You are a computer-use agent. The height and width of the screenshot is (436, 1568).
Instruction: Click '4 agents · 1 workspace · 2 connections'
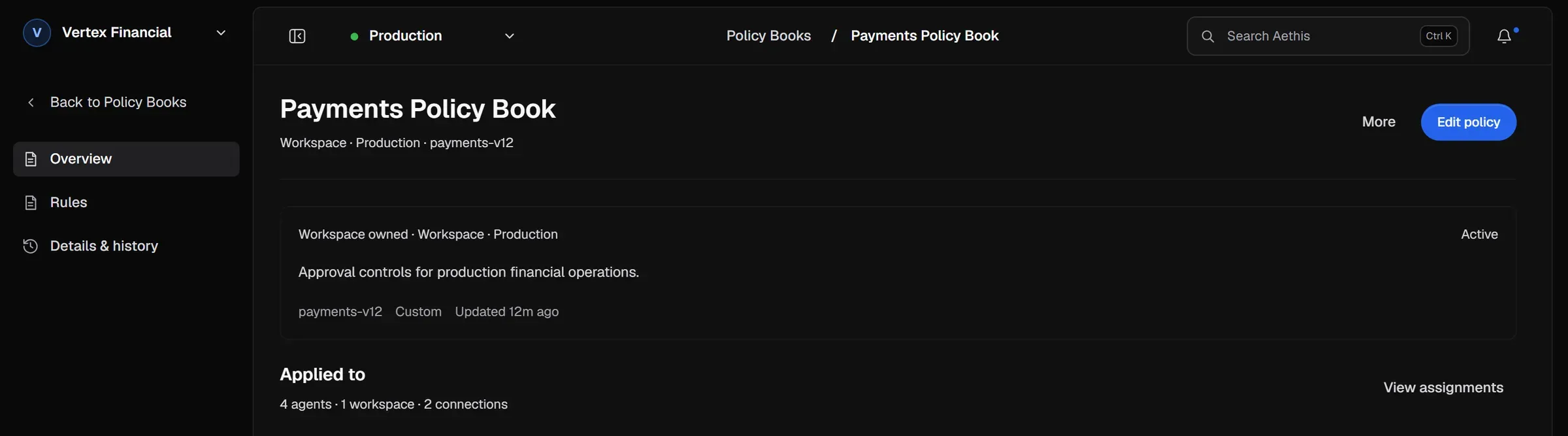394,405
